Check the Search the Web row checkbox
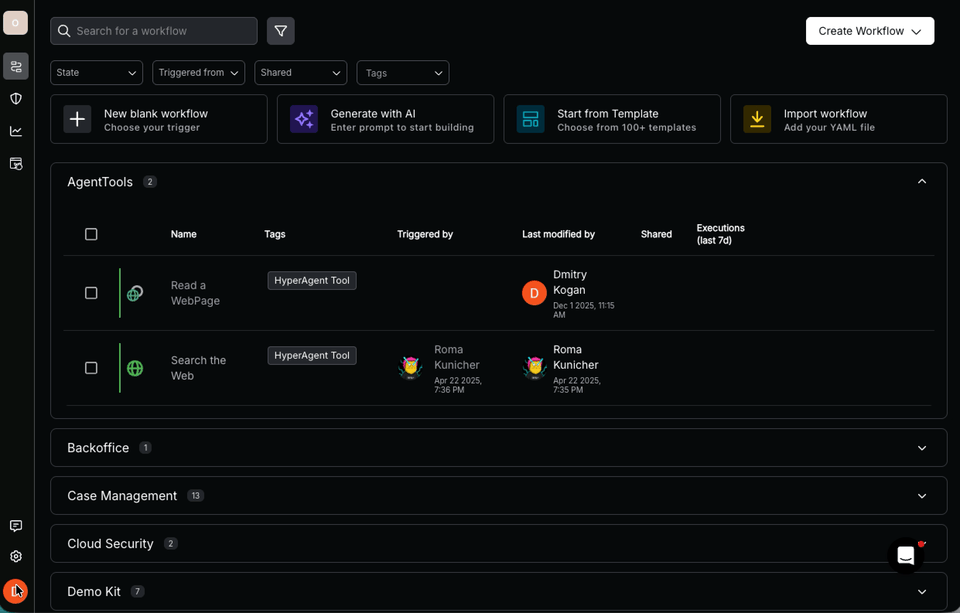Screen dimensions: 960x613 91,367
